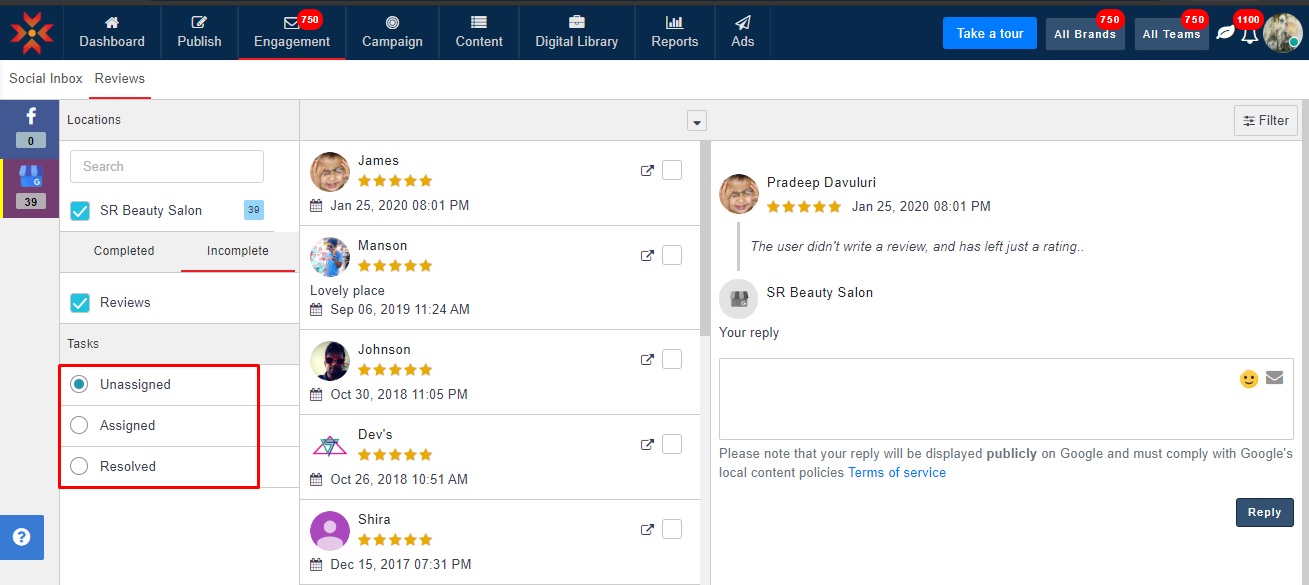Image resolution: width=1309 pixels, height=585 pixels.
Task: Click the Facebook icon in left sidebar
Action: coord(30,118)
